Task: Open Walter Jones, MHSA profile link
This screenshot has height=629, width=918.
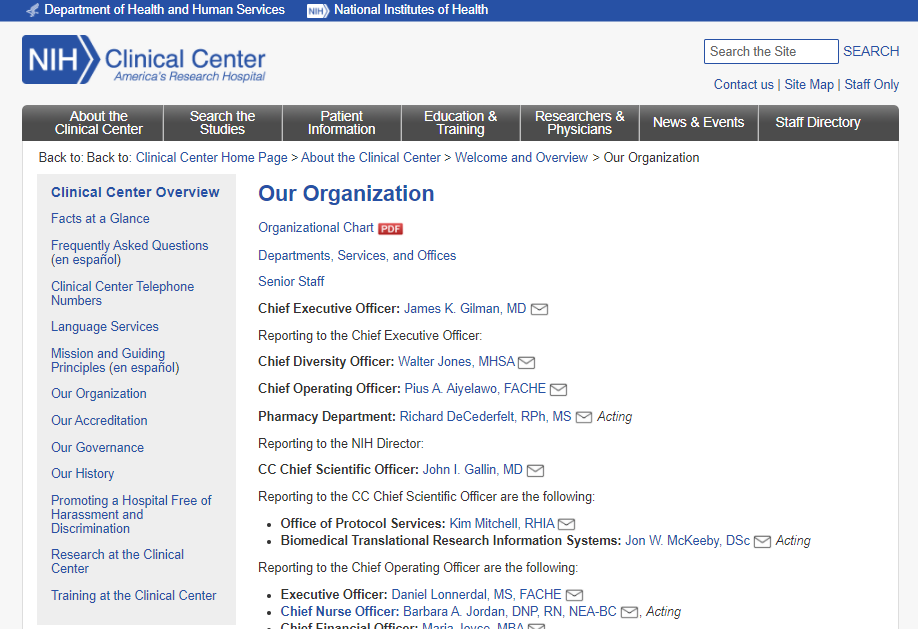Action: tap(457, 361)
